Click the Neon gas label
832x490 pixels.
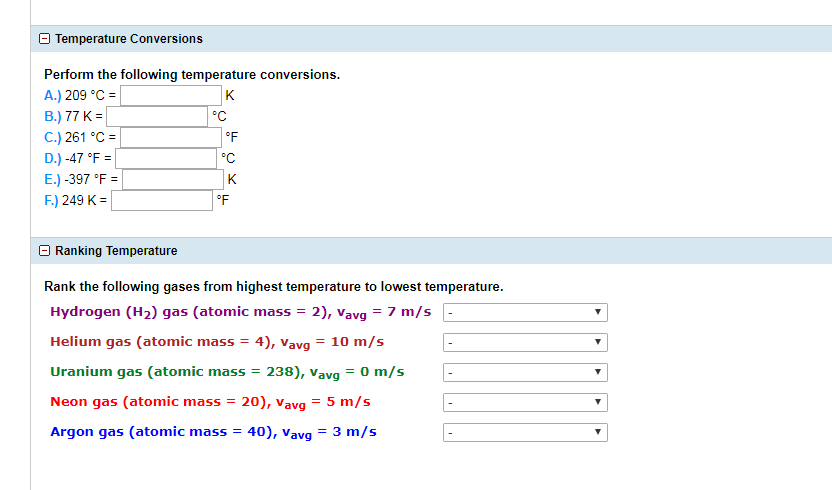tap(210, 402)
